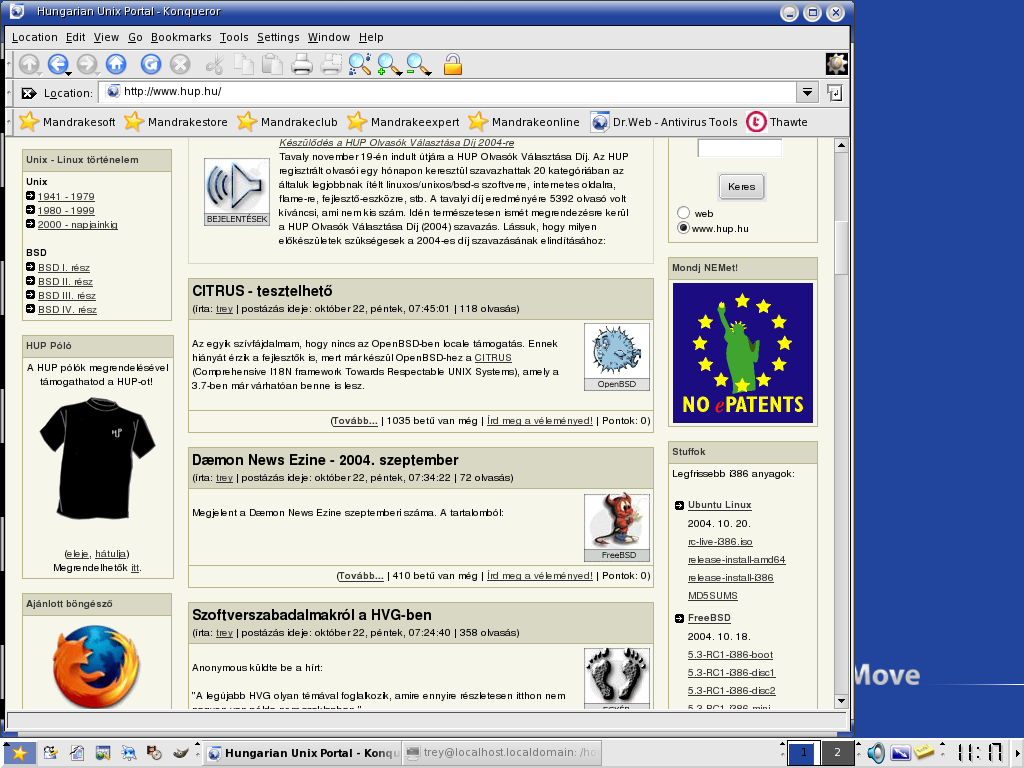
Task: Select the 'www.hup.hu' search radio button
Action: point(683,228)
